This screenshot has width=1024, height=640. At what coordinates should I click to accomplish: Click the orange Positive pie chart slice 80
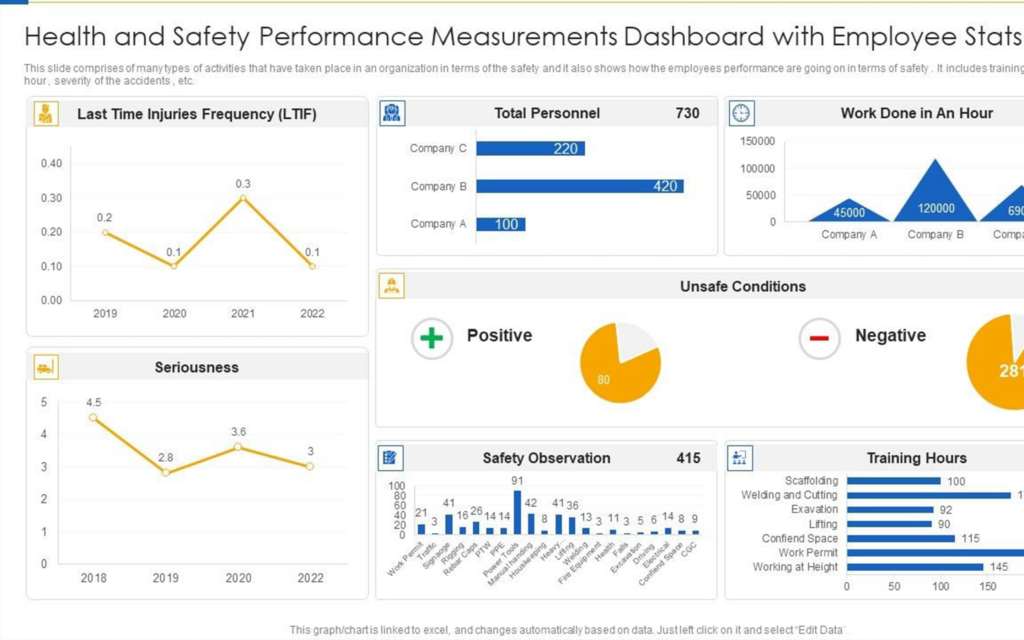coord(615,375)
